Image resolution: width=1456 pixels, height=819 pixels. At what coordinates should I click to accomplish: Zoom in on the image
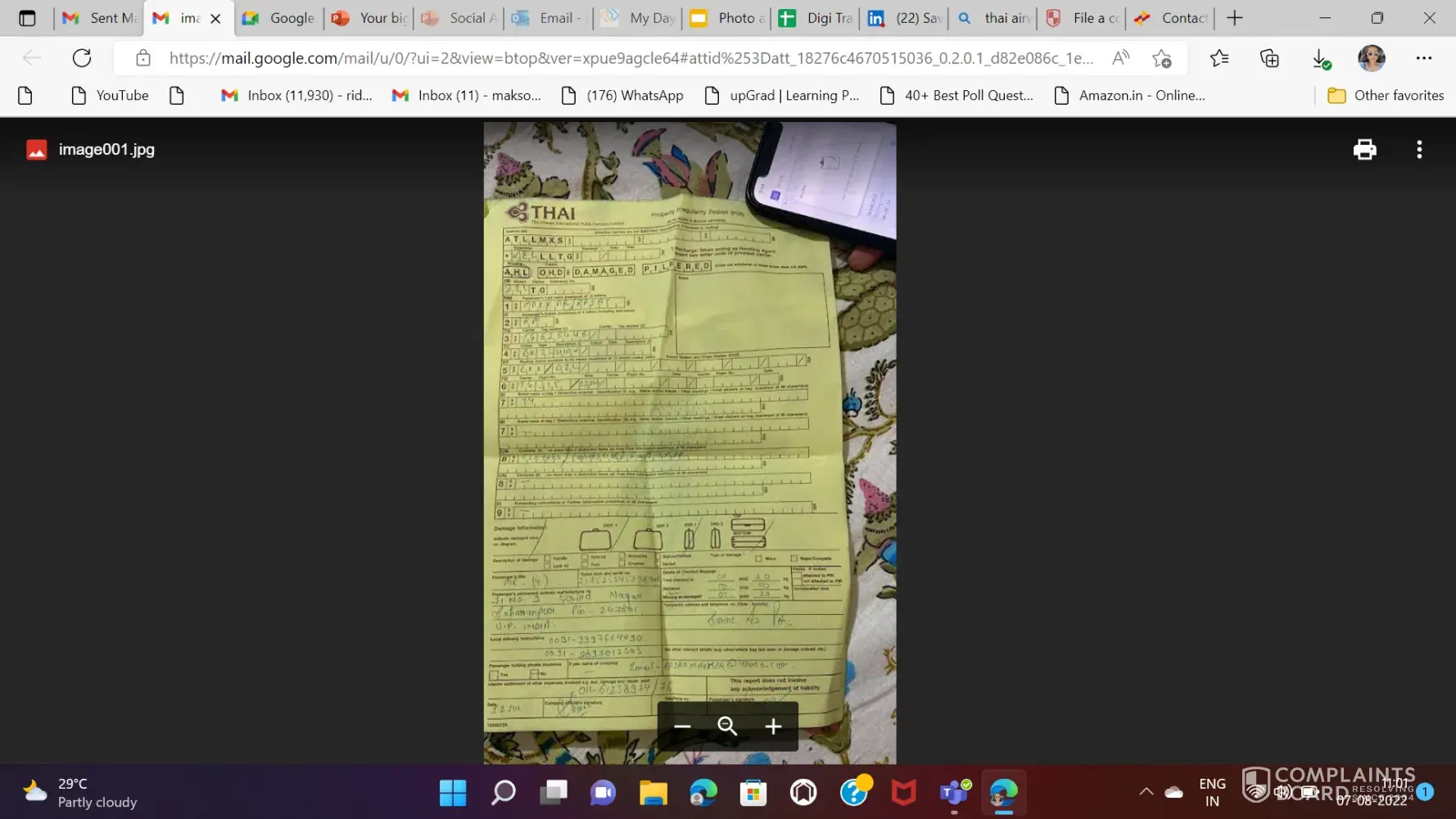pos(773,726)
